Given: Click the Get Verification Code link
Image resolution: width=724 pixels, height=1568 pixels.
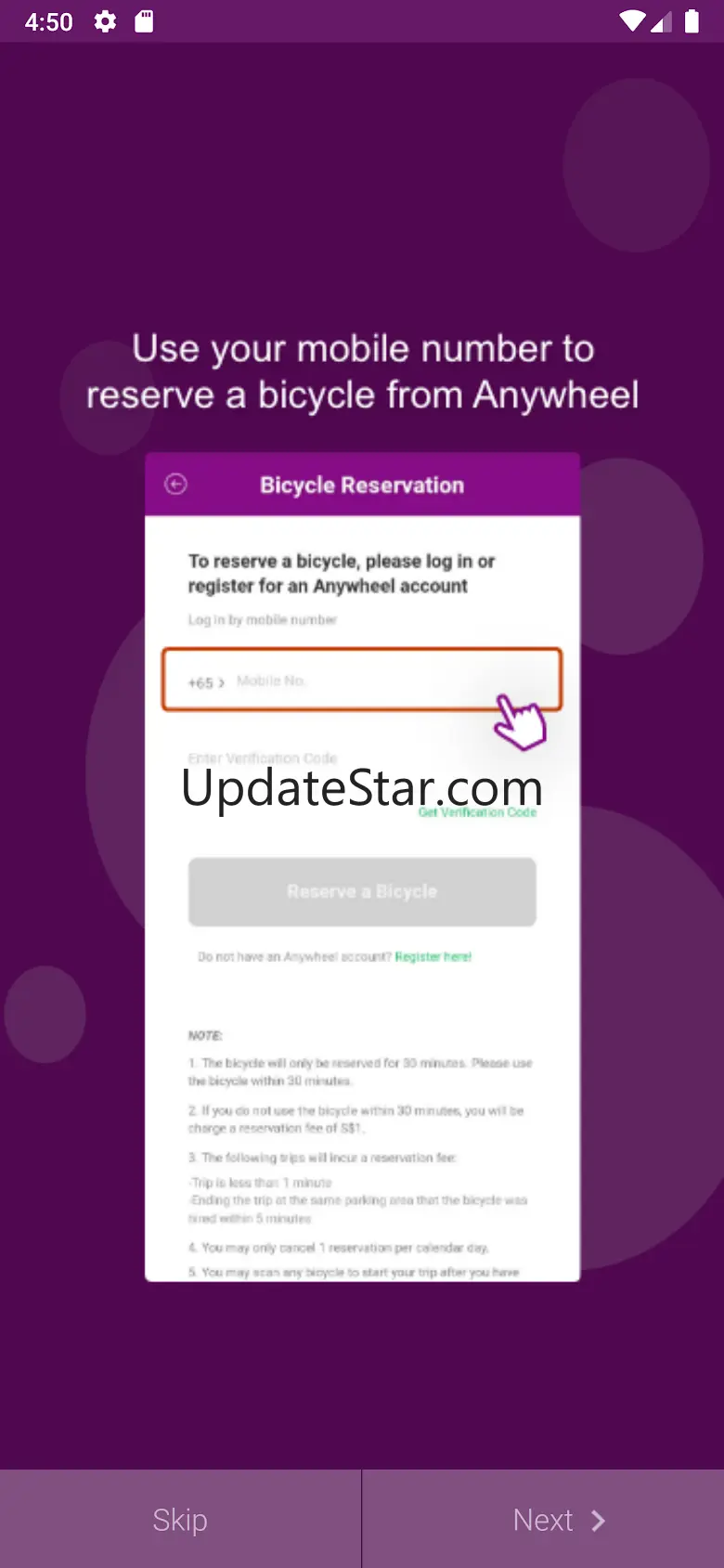Looking at the screenshot, I should 477,812.
